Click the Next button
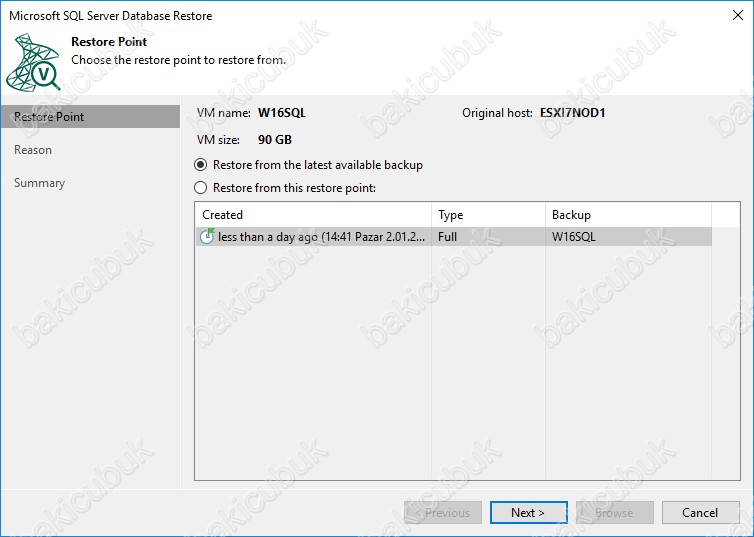Image resolution: width=754 pixels, height=537 pixels. (528, 512)
